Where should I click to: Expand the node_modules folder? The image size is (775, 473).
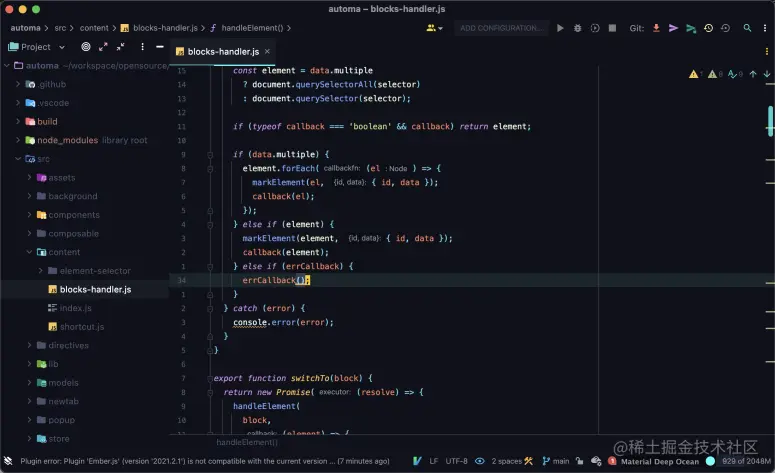18,140
